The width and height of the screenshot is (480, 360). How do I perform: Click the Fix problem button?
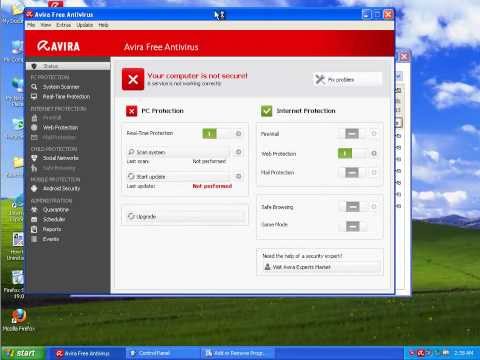point(347,80)
